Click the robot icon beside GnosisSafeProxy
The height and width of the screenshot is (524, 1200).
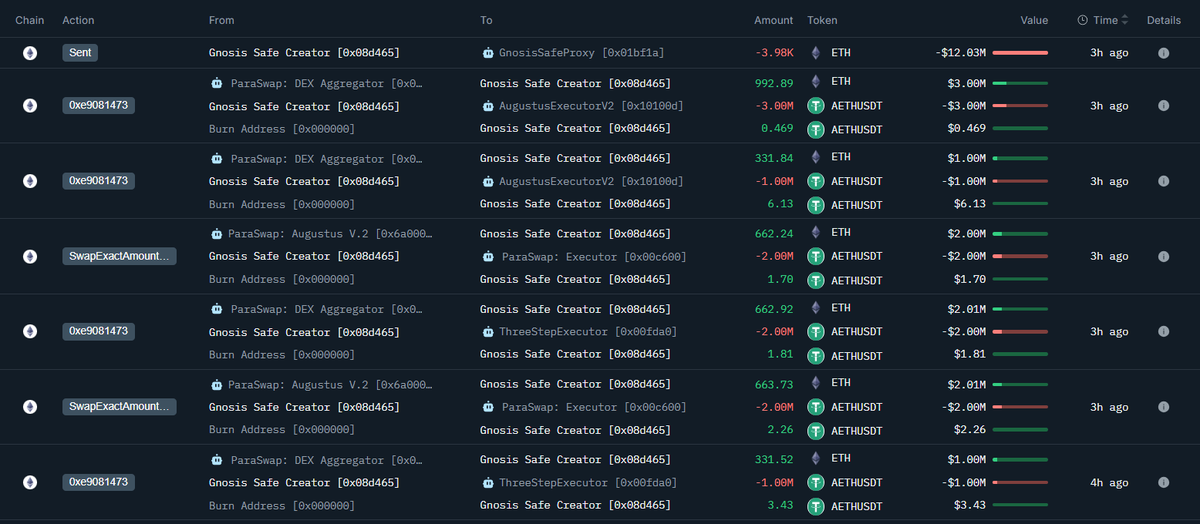point(488,53)
